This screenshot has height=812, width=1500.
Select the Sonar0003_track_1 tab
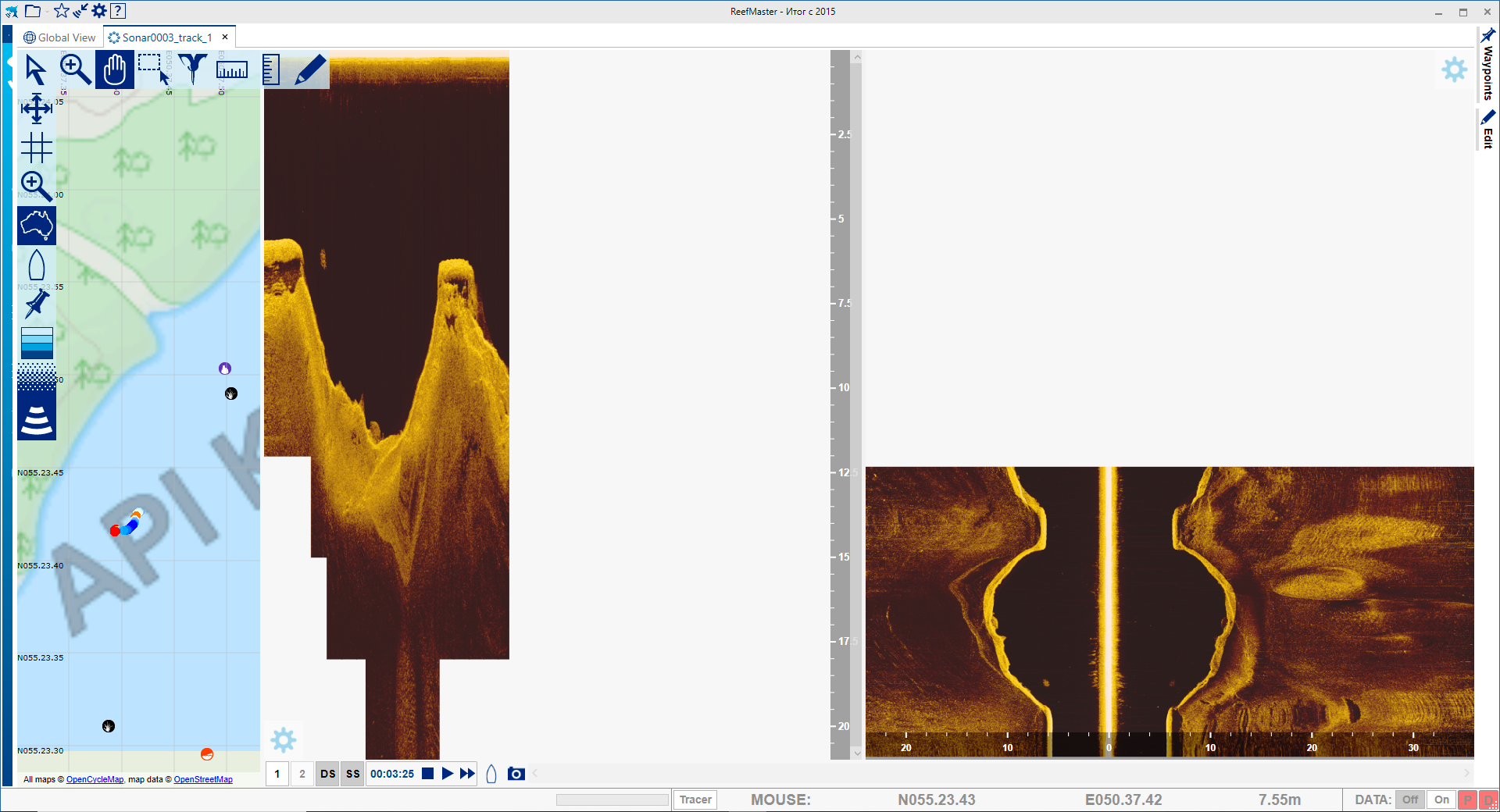pos(166,37)
